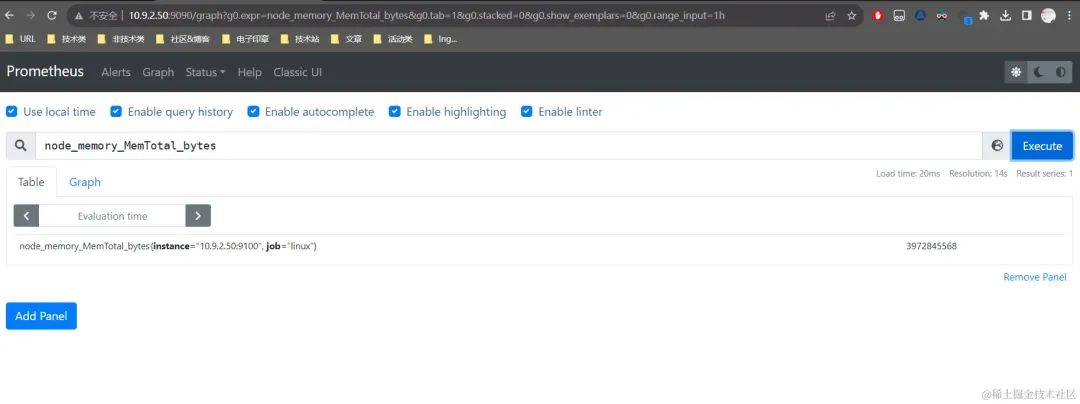Viewport: 1080px width, 404px height.
Task: Click the light theme sun icon
Action: point(1015,72)
